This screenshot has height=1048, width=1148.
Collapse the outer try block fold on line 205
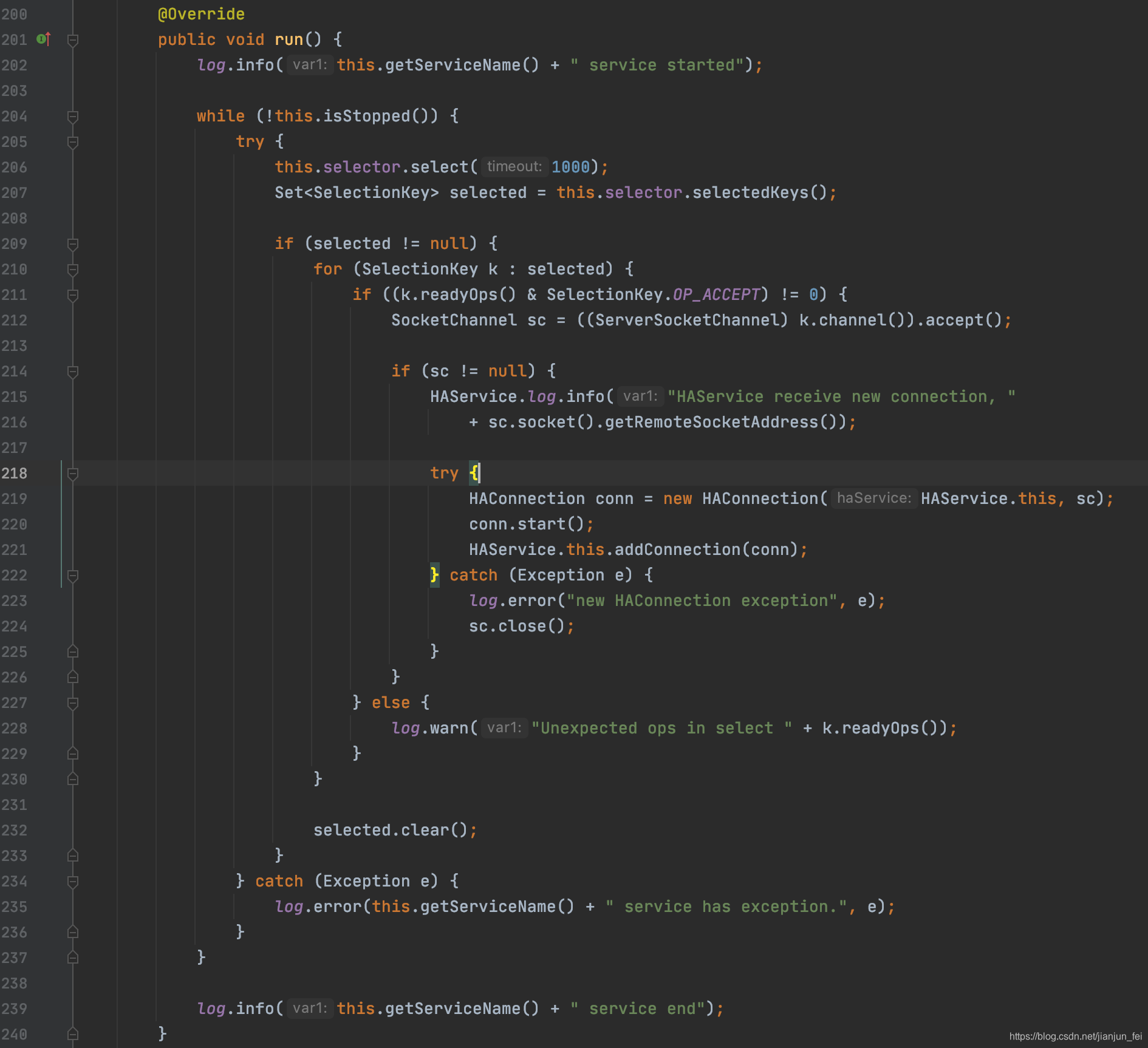[73, 142]
